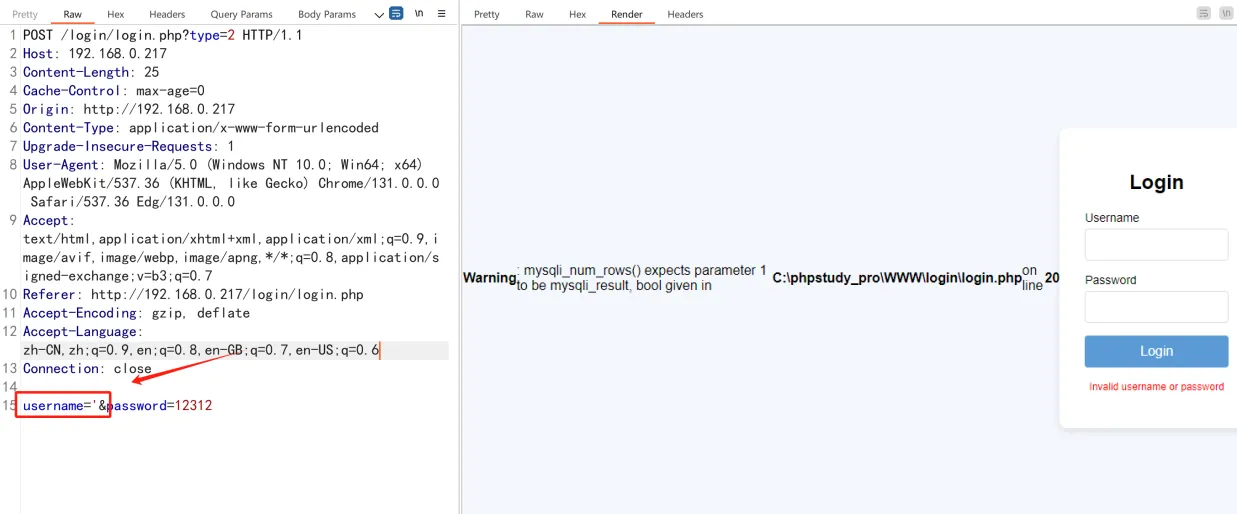Click the User-Agent header name
1237x514 pixels.
(61, 165)
